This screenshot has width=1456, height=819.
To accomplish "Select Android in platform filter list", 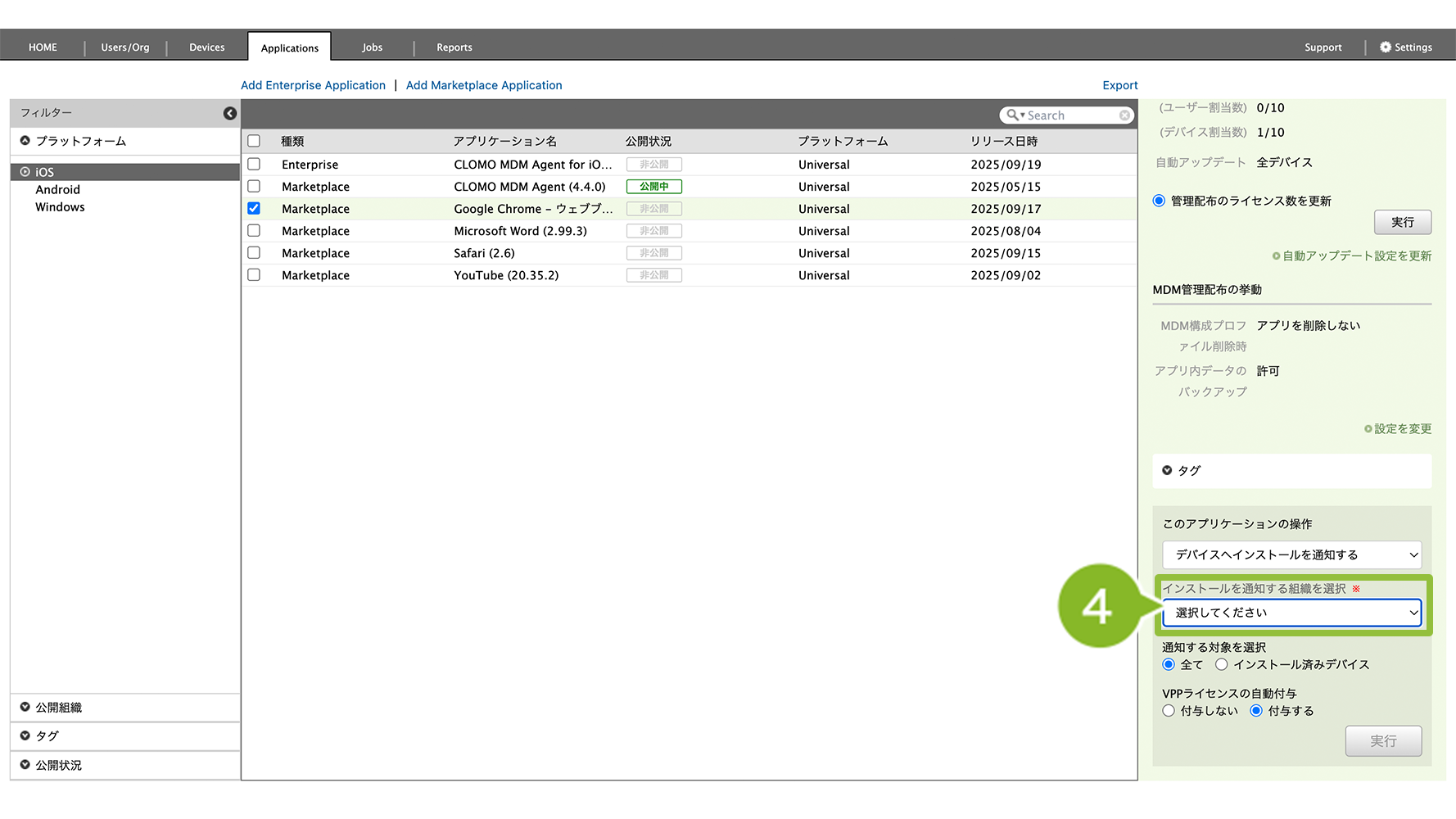I will [x=58, y=190].
